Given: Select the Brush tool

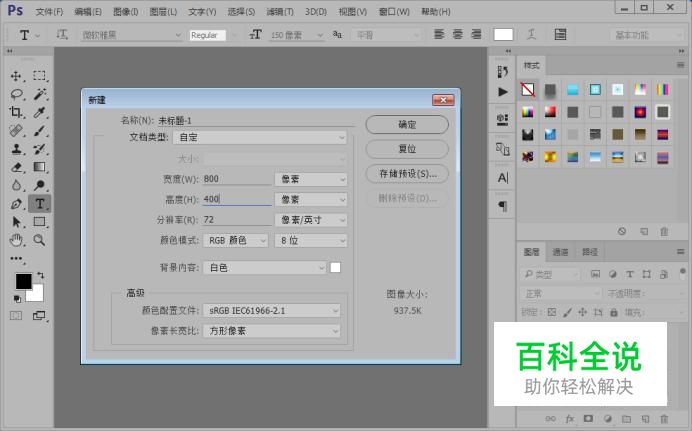Looking at the screenshot, I should click(x=40, y=131).
